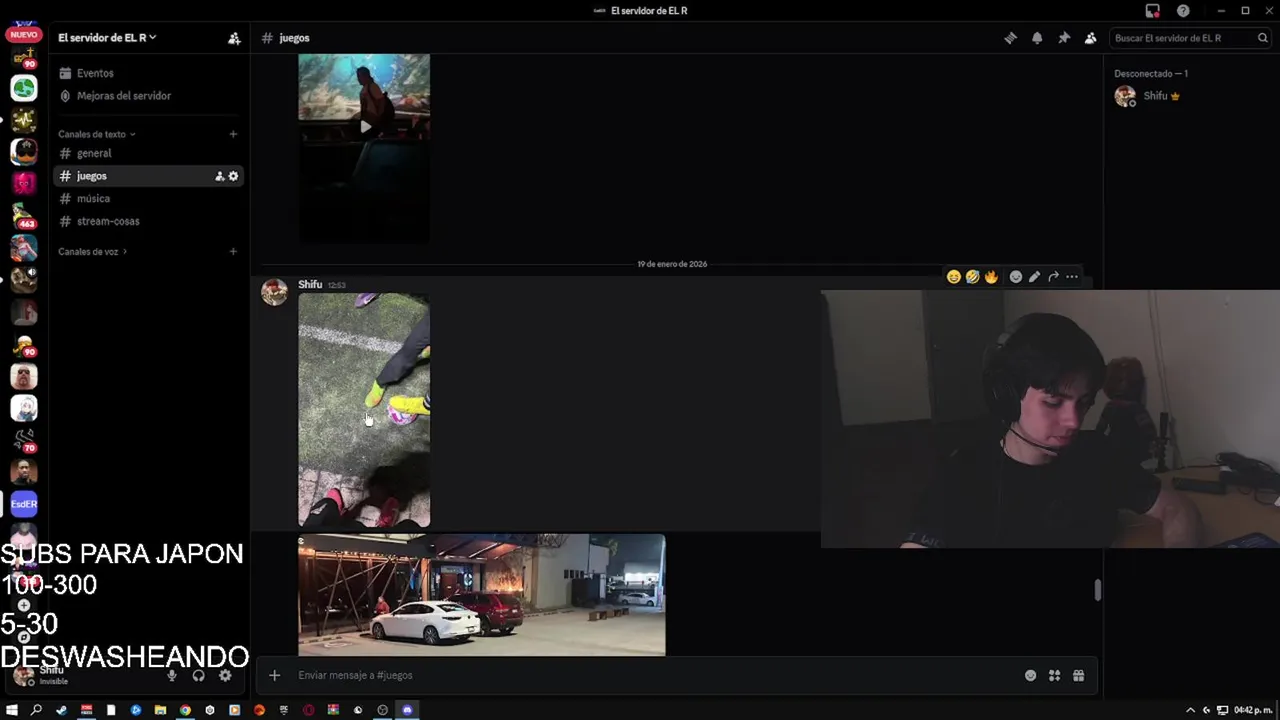The width and height of the screenshot is (1280, 720).
Task: Open the soccer field image from Shifu
Action: [x=364, y=410]
